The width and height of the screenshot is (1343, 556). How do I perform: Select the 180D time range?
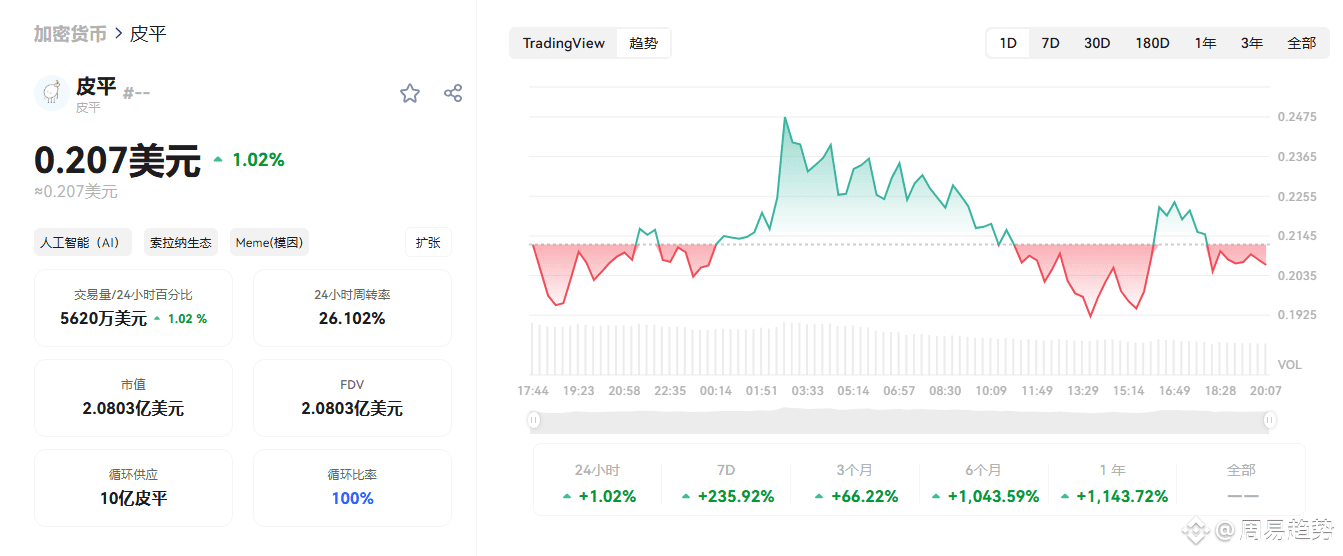pos(1152,43)
